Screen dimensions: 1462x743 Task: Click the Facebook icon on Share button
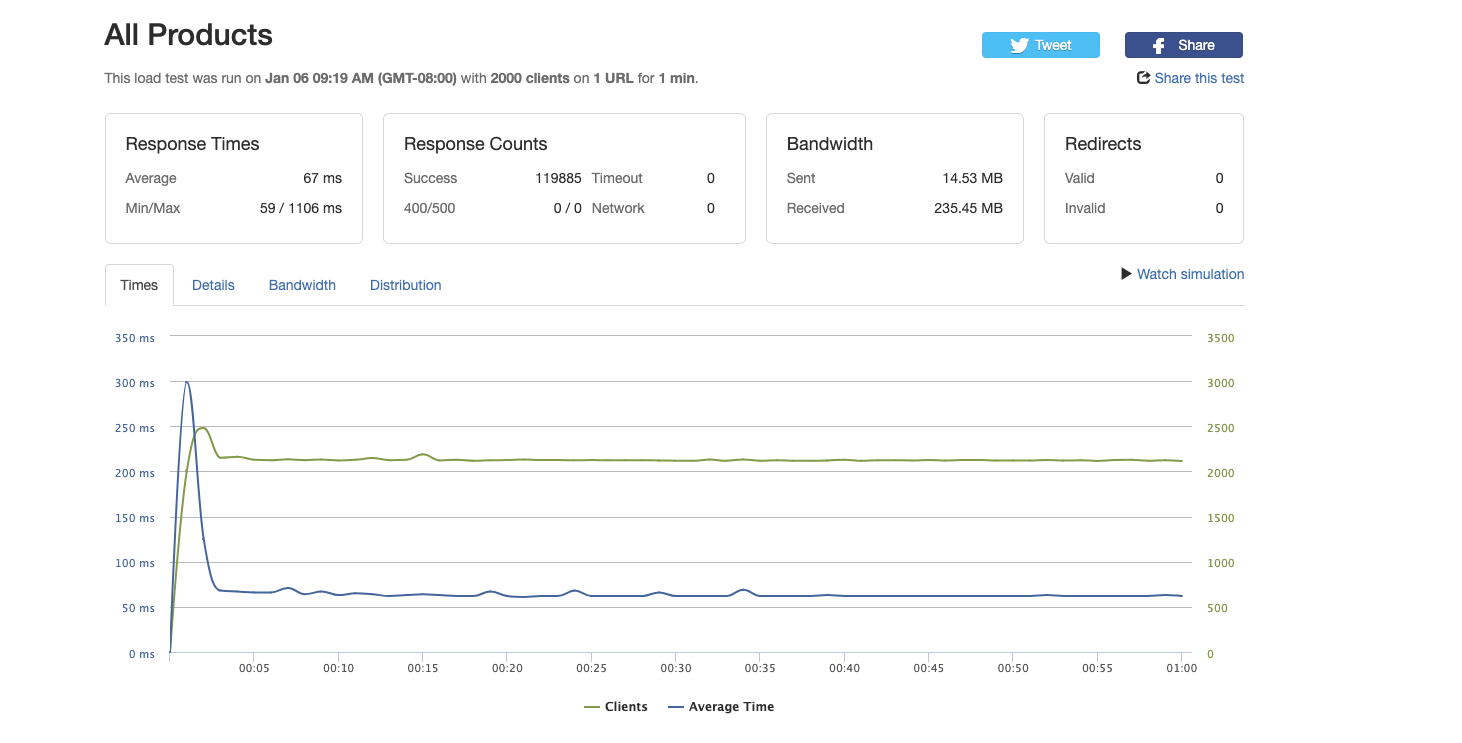(x=1160, y=45)
